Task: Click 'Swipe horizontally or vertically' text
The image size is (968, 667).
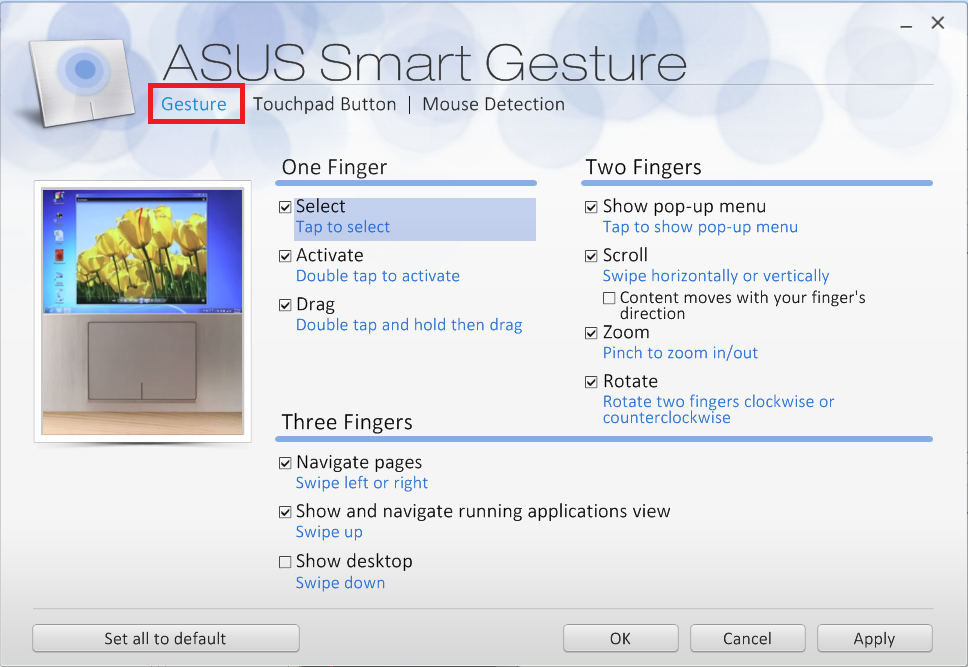Action: pyautogui.click(x=716, y=276)
